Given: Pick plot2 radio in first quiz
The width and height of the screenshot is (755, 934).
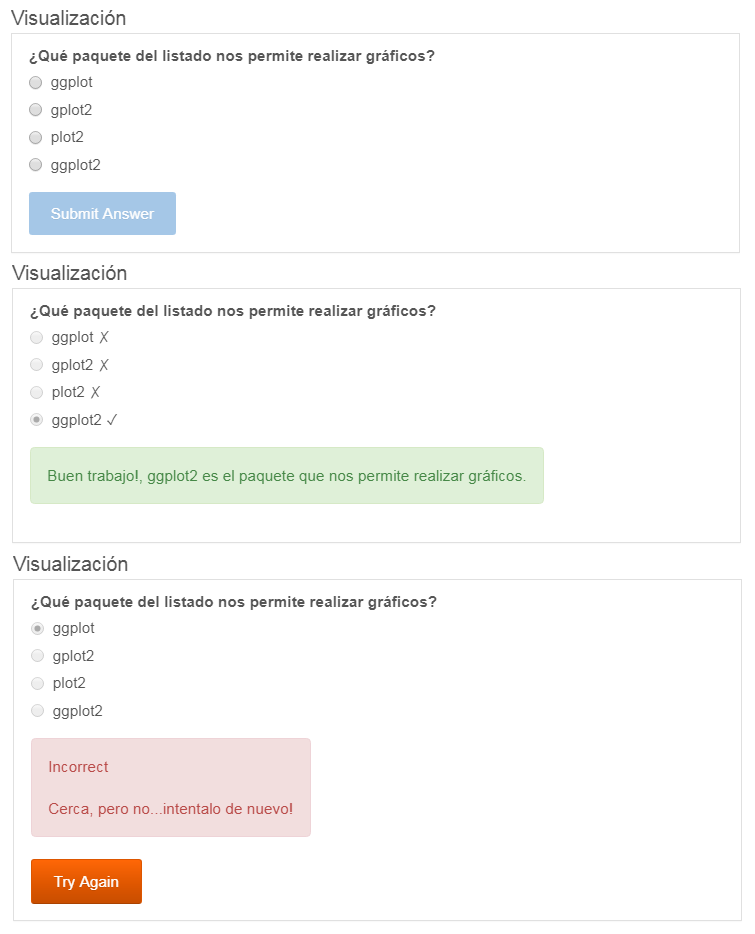Looking at the screenshot, I should [x=36, y=137].
